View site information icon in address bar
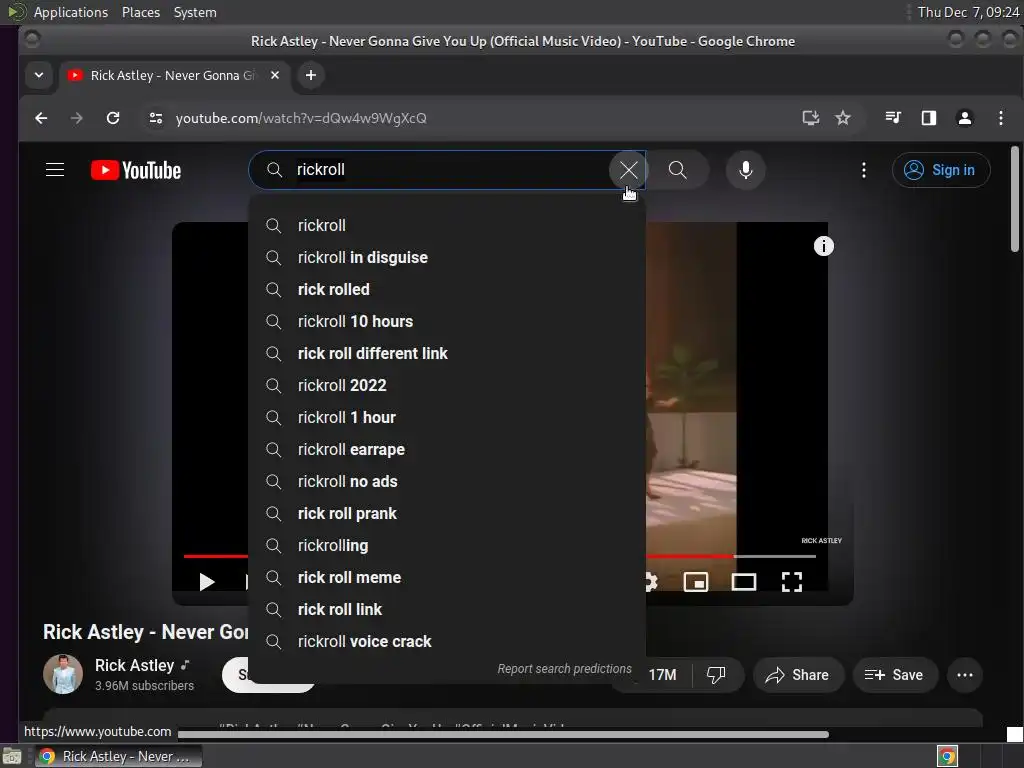1024x768 pixels. pos(155,118)
